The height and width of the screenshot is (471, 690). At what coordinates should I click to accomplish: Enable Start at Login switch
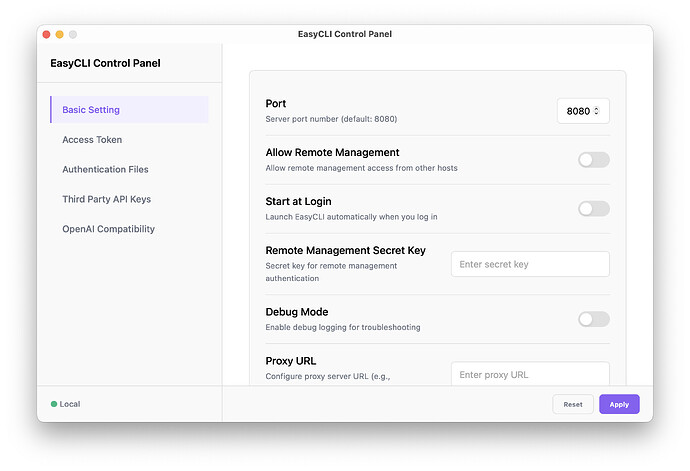[x=594, y=209]
